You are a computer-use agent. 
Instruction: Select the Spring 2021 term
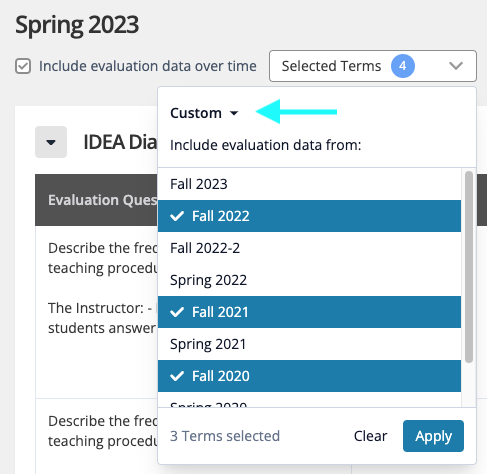tap(309, 344)
